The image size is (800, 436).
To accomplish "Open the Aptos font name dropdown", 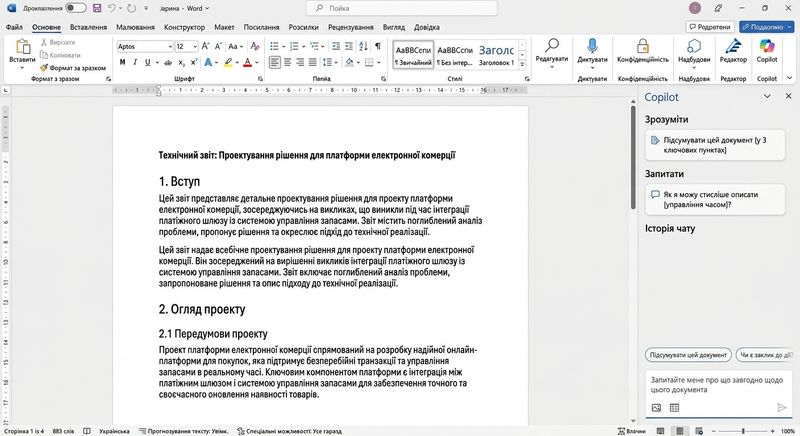I will 170,46.
